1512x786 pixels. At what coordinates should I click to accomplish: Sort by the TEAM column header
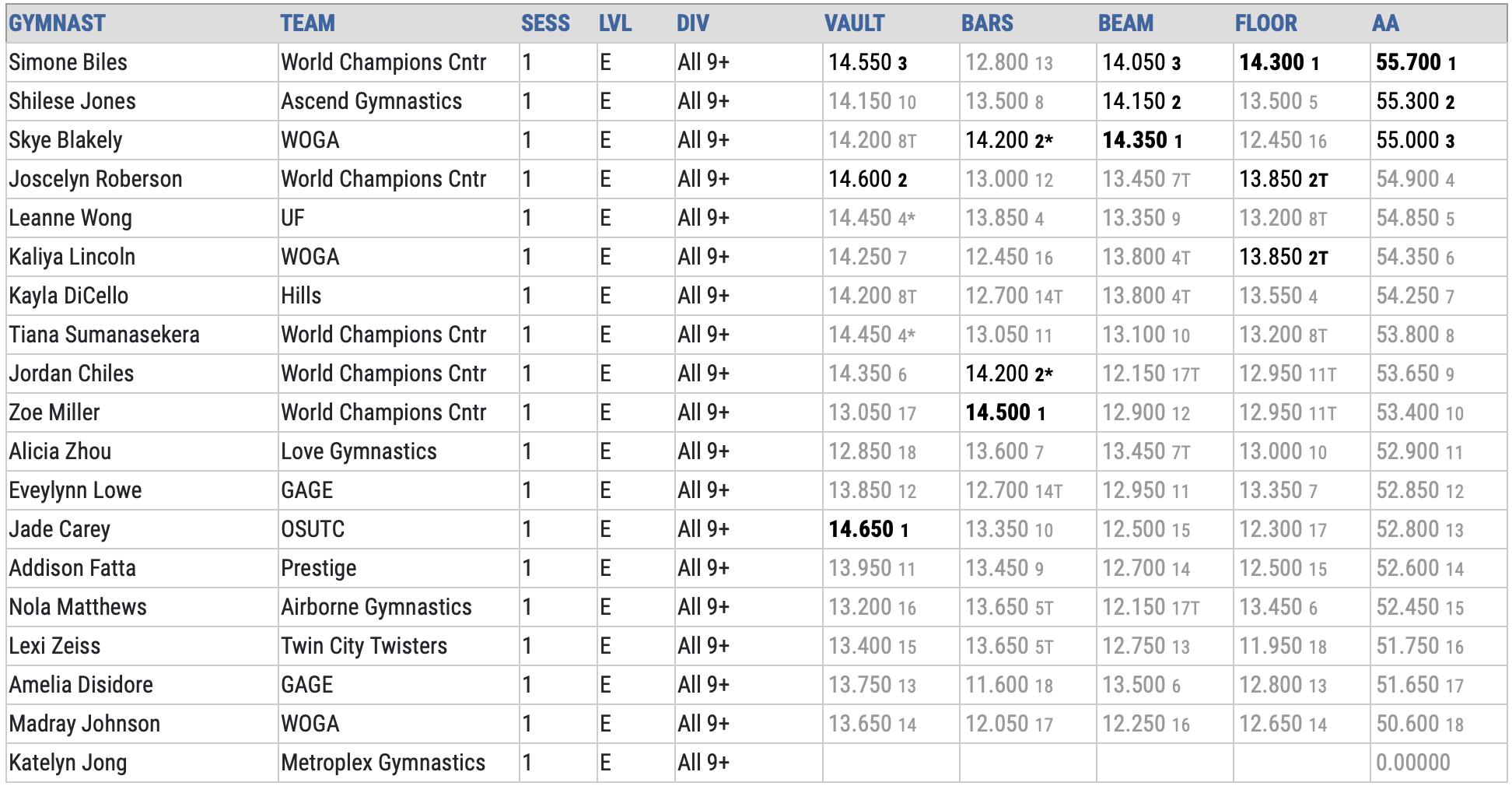coord(307,23)
